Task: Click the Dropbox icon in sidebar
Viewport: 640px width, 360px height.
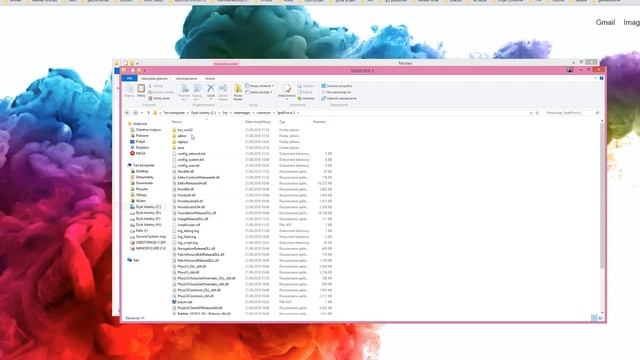Action: click(x=132, y=147)
